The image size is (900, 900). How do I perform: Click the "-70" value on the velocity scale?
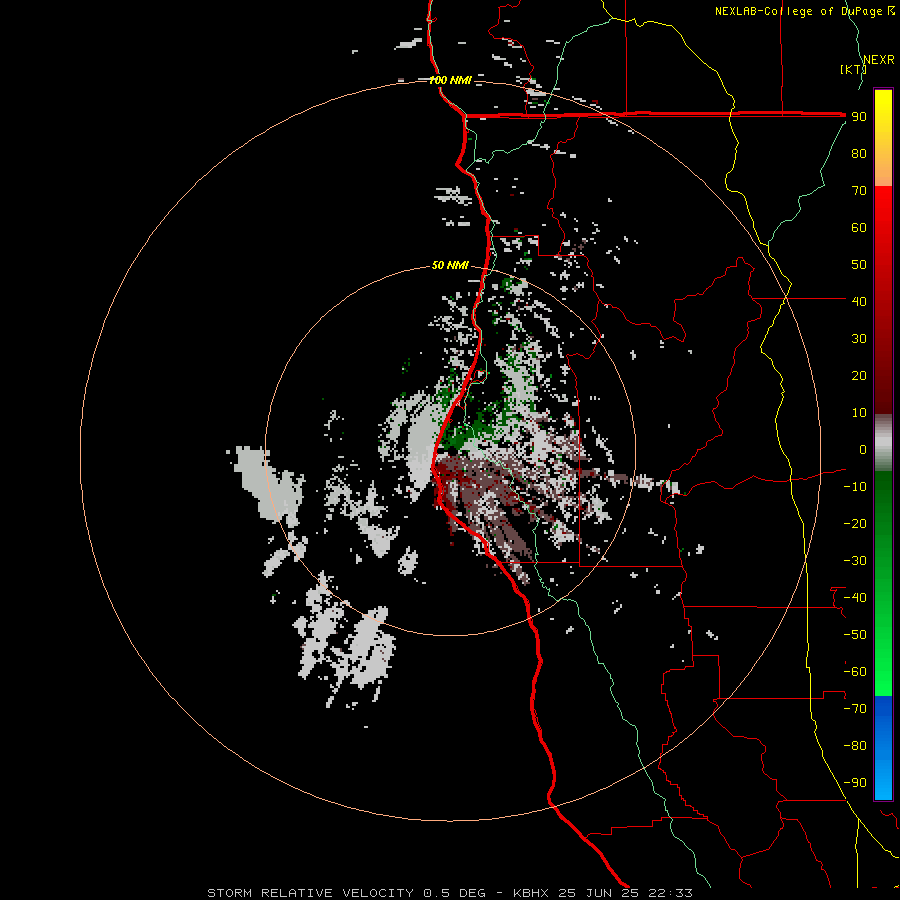[855, 709]
